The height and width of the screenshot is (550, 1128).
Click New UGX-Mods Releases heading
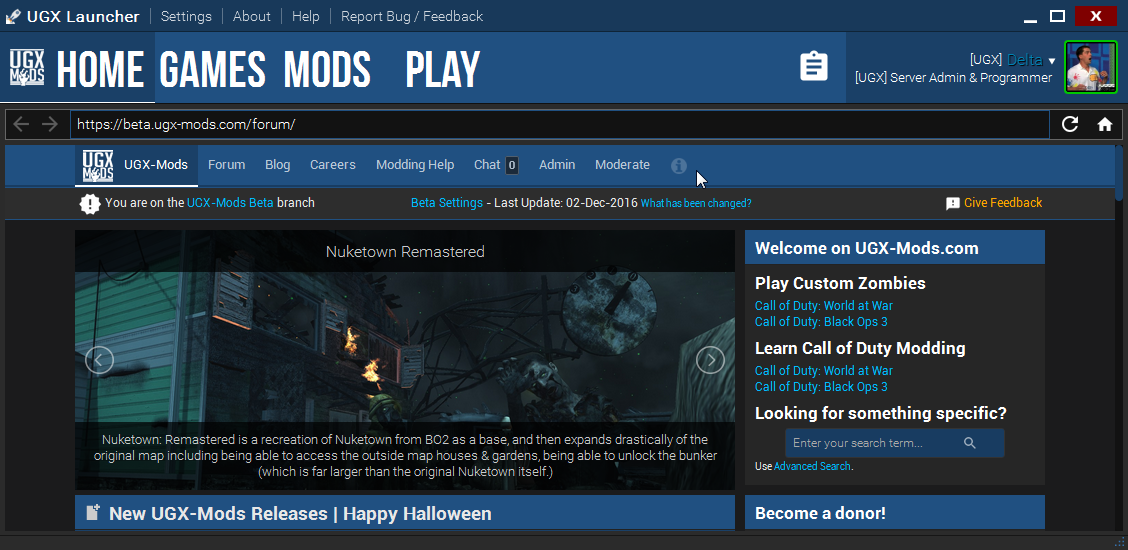pyautogui.click(x=300, y=513)
